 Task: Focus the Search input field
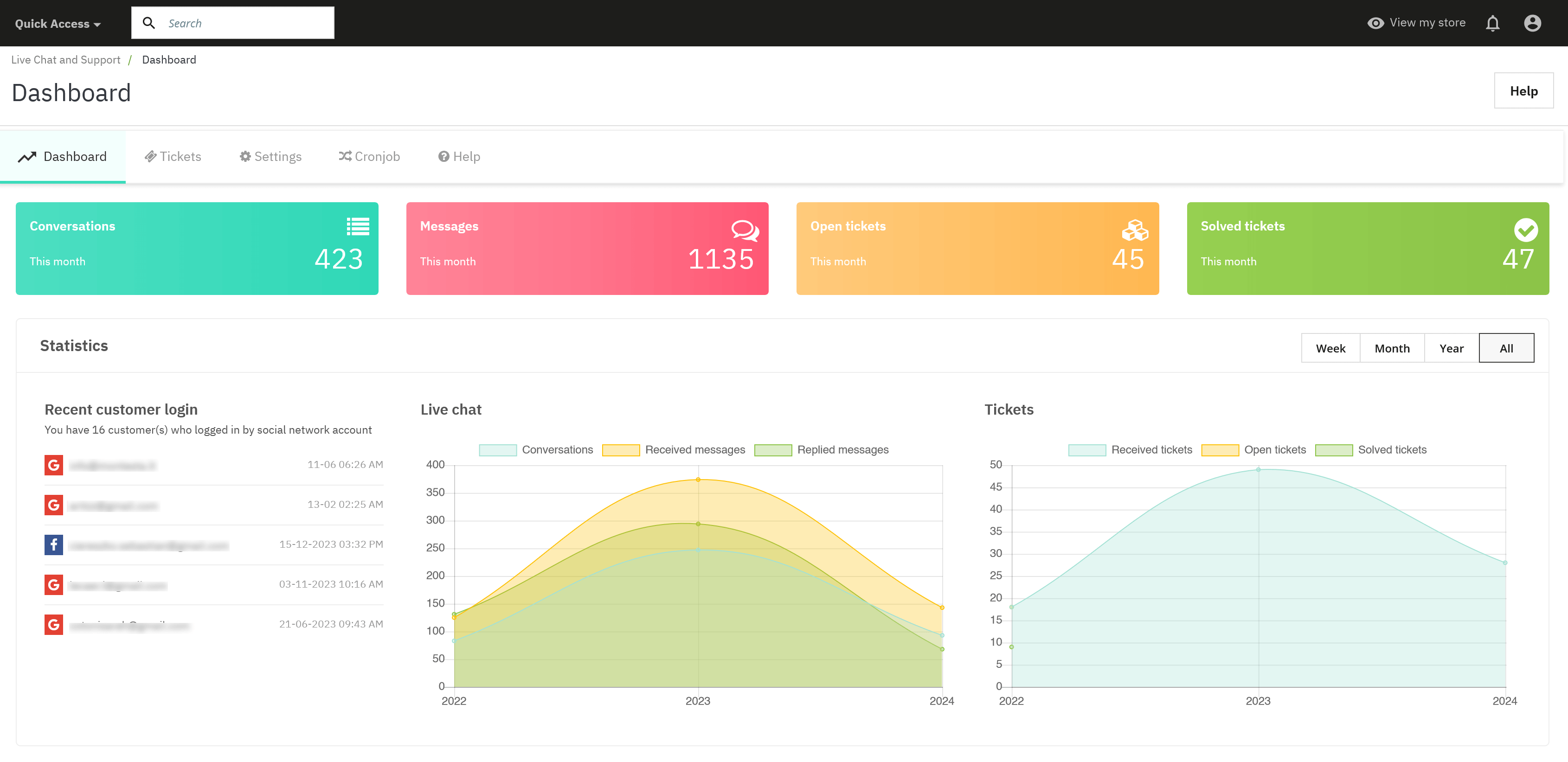[x=232, y=23]
